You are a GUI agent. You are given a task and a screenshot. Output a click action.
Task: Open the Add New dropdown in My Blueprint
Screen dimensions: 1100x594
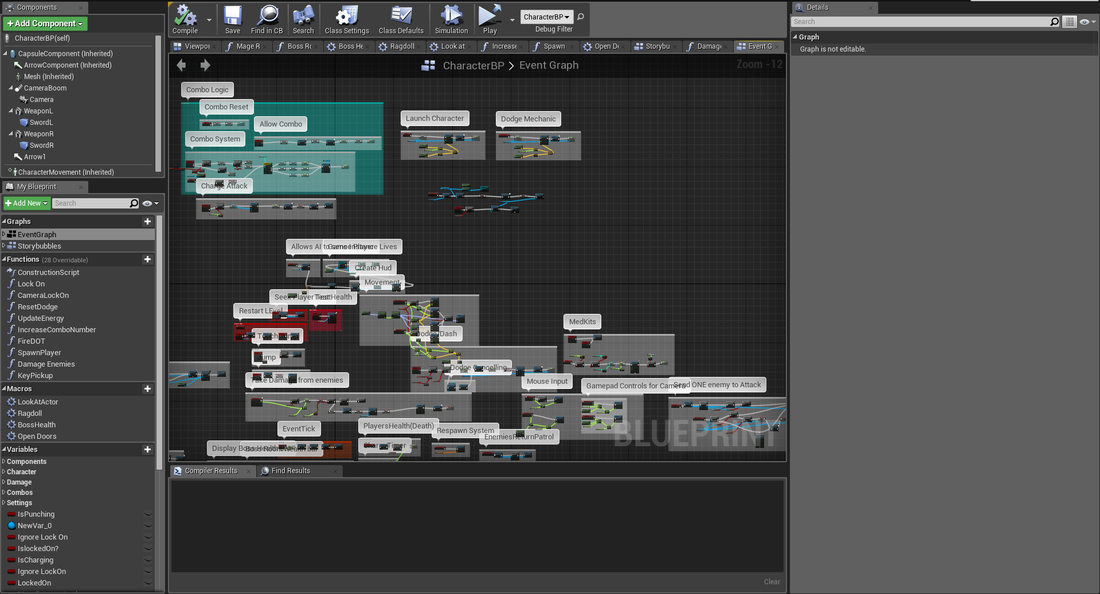tap(26, 203)
